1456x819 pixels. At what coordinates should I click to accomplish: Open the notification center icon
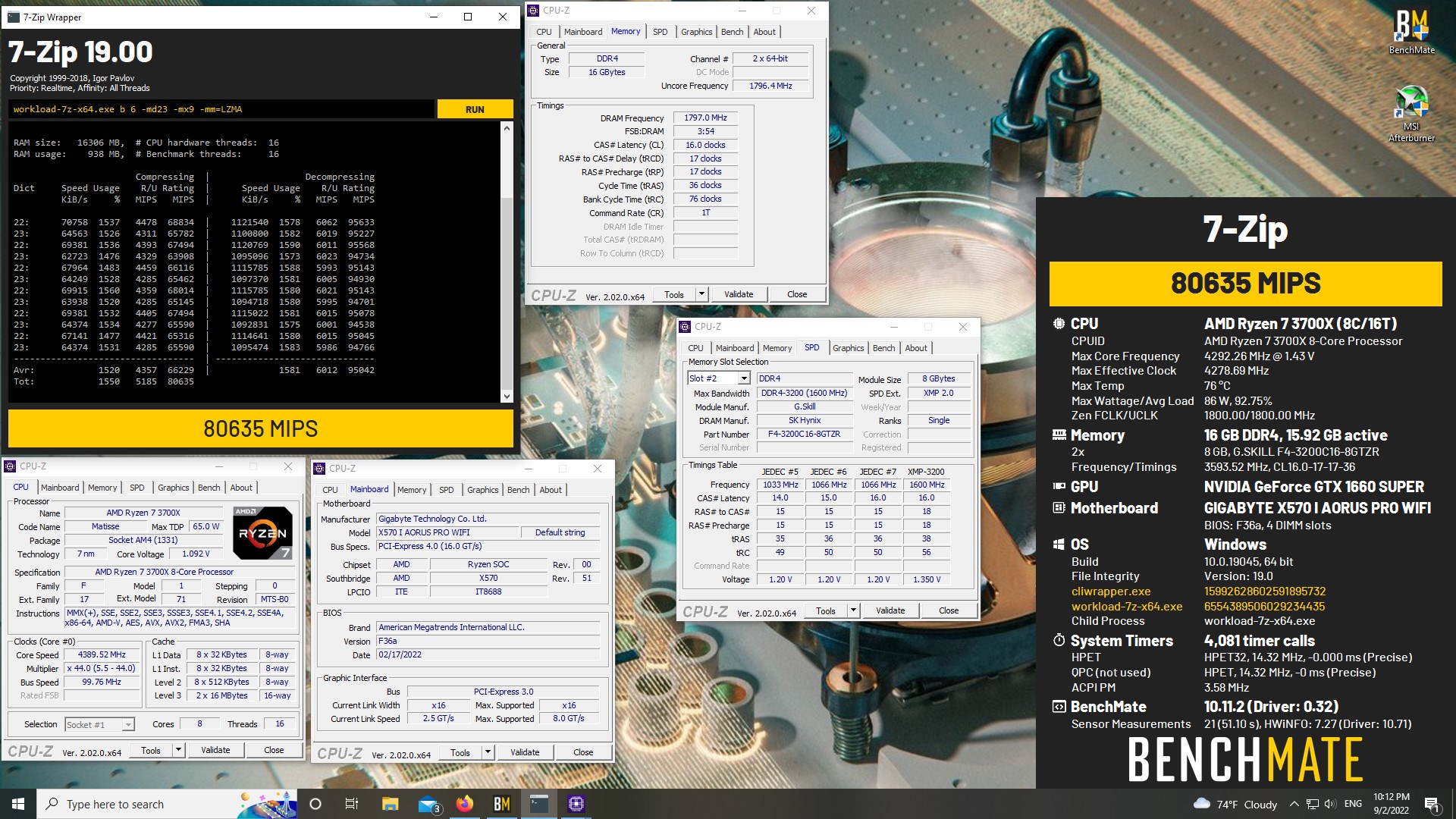tap(1432, 804)
